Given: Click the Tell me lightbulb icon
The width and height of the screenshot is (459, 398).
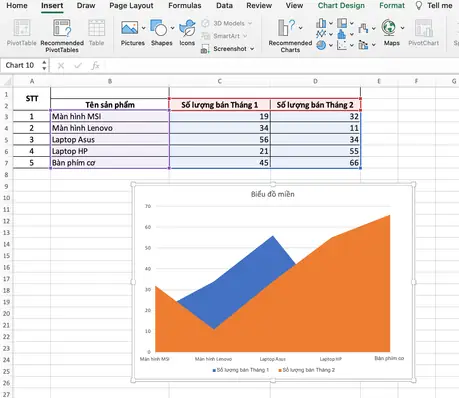Looking at the screenshot, I should point(419,6).
